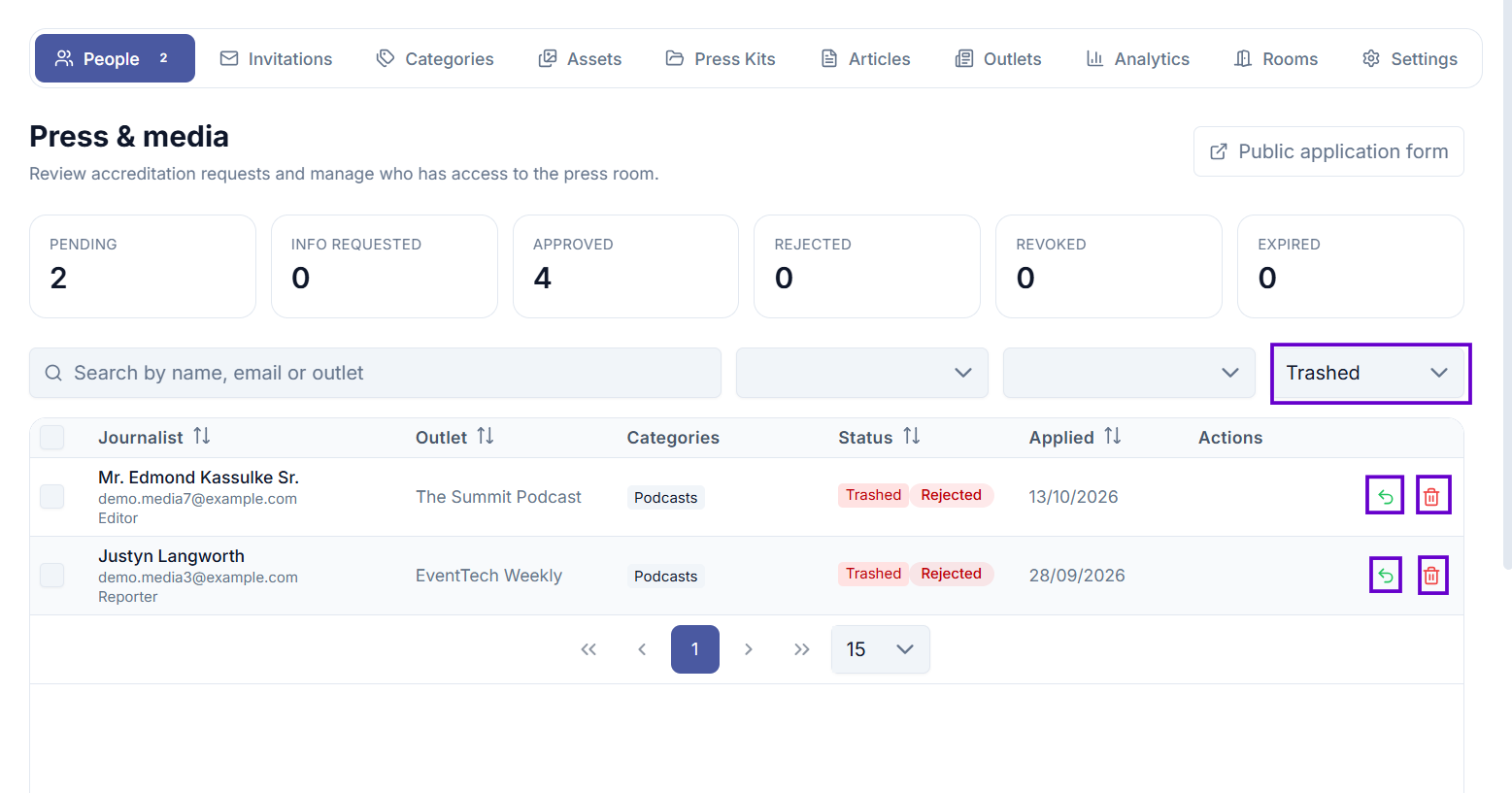Open the Trashed filter dropdown

point(1370,373)
